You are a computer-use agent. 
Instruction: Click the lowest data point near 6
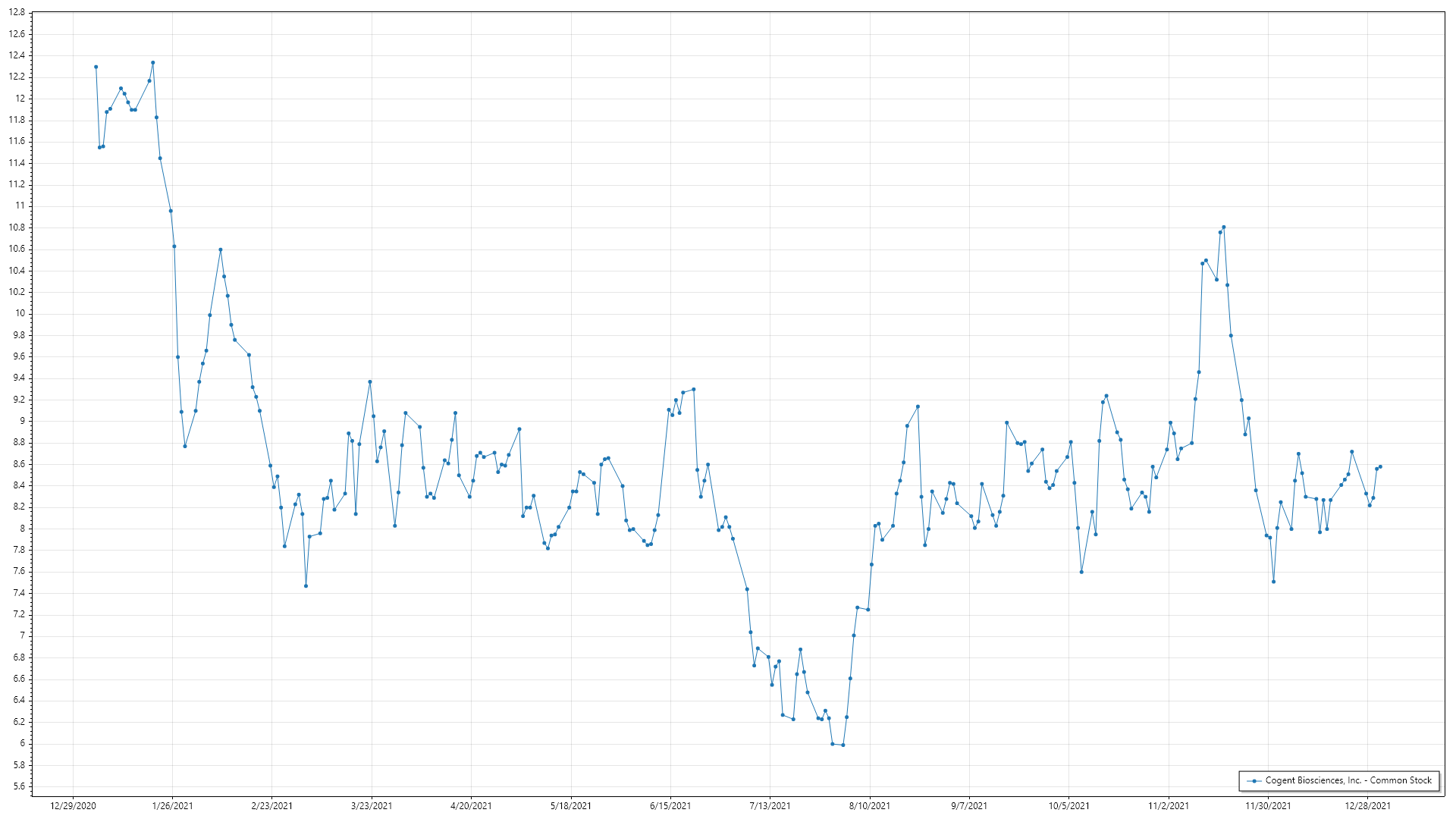click(843, 745)
